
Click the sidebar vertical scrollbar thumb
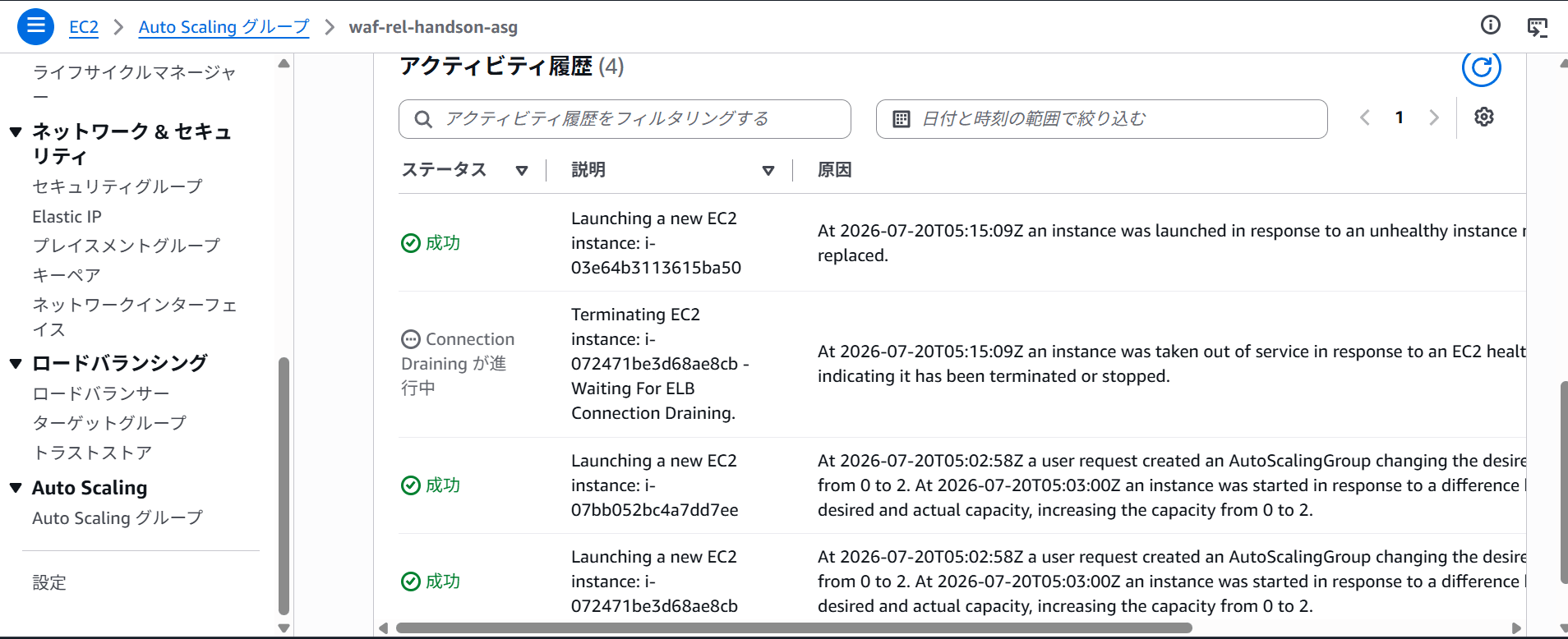[x=284, y=486]
